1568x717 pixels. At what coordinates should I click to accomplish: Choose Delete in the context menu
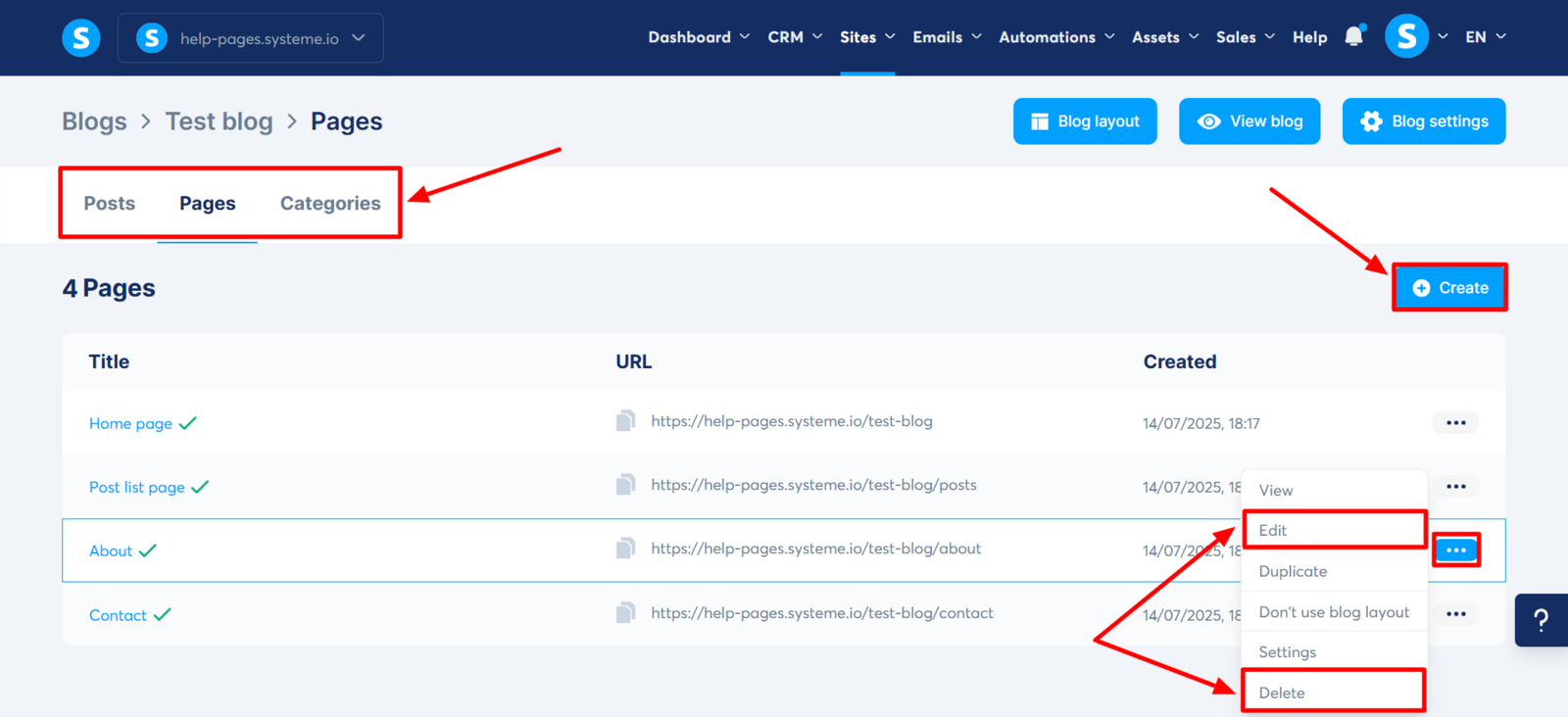[x=1334, y=693]
